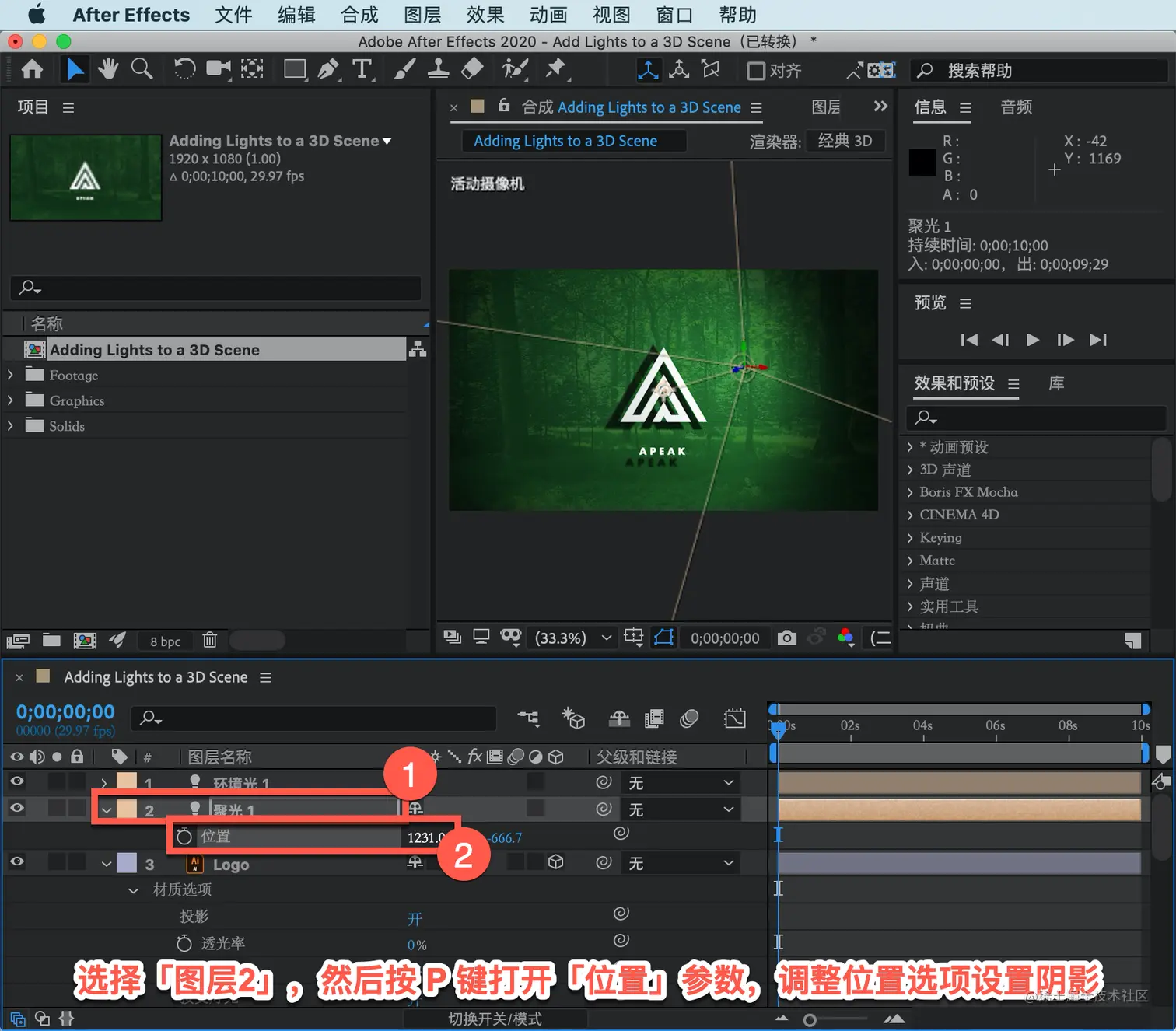Jump to the first frame in preview
The image size is (1176, 1031).
point(969,340)
